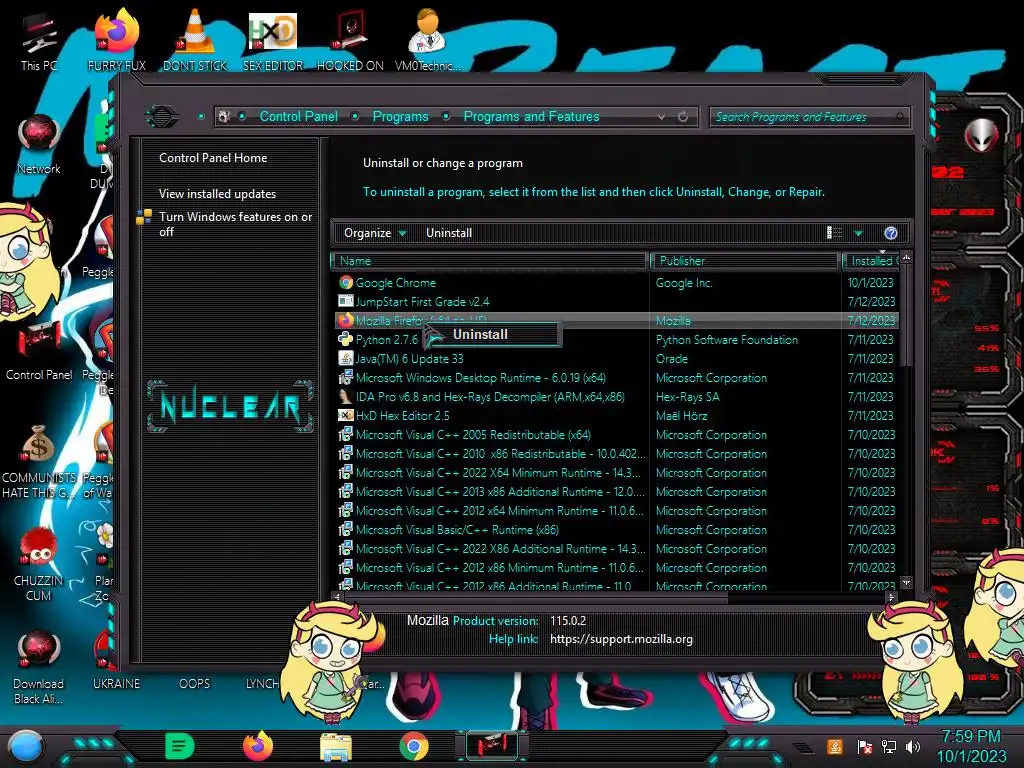
Task: Click the vertical scrollbar of program list
Action: coord(906,316)
